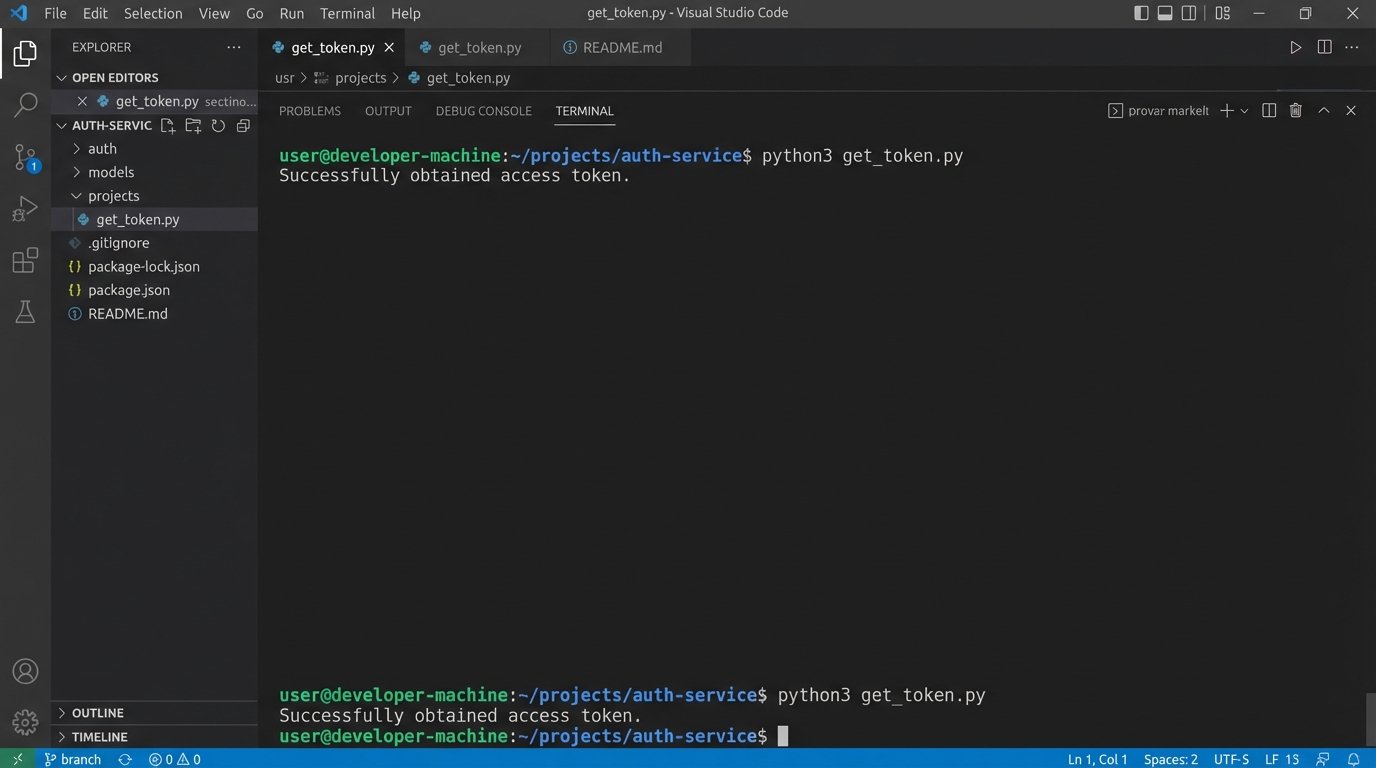1376x768 pixels.
Task: Expand the OUTLINE section
Action: click(x=98, y=713)
